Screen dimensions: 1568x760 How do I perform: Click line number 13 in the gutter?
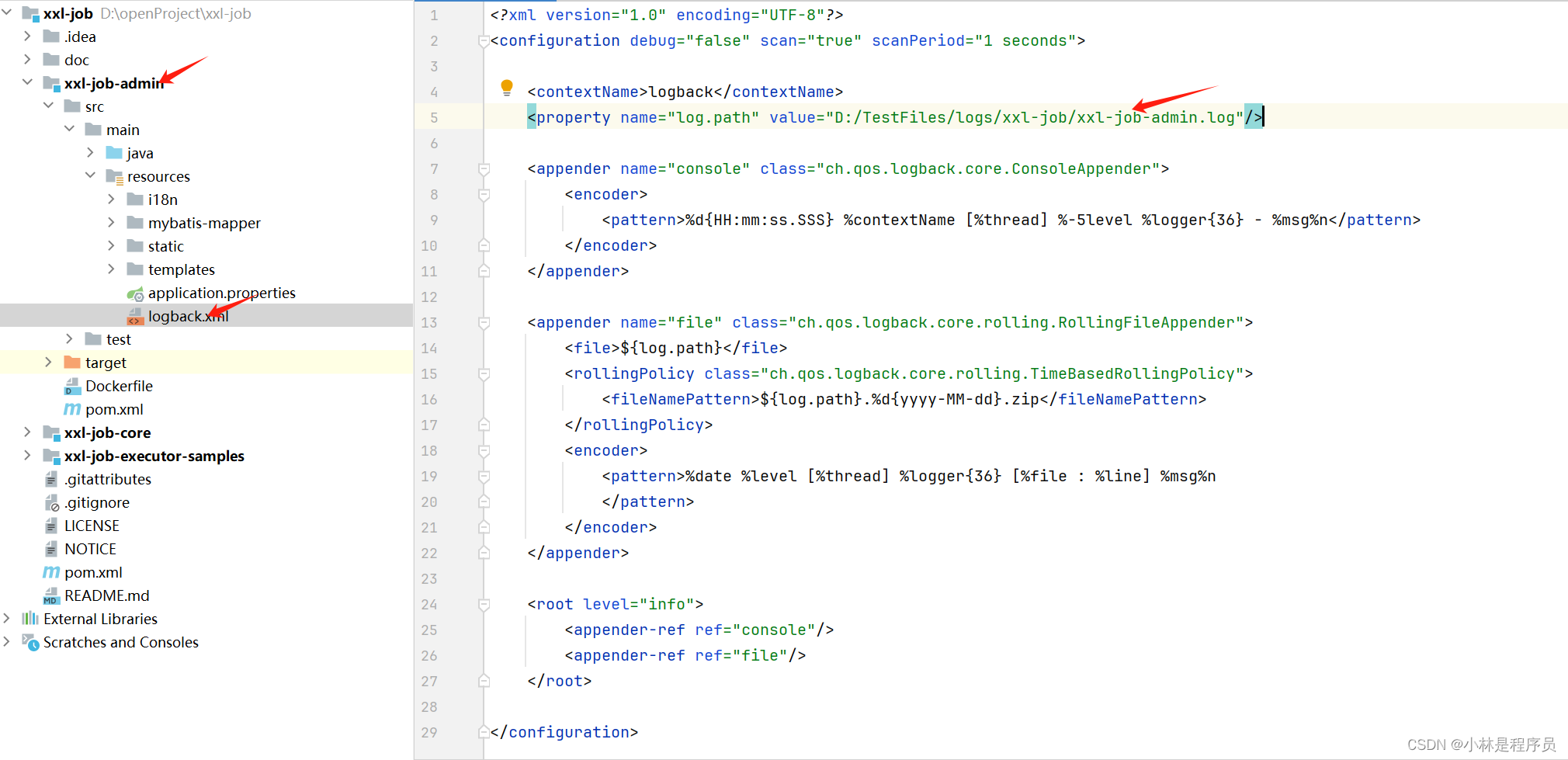(429, 322)
